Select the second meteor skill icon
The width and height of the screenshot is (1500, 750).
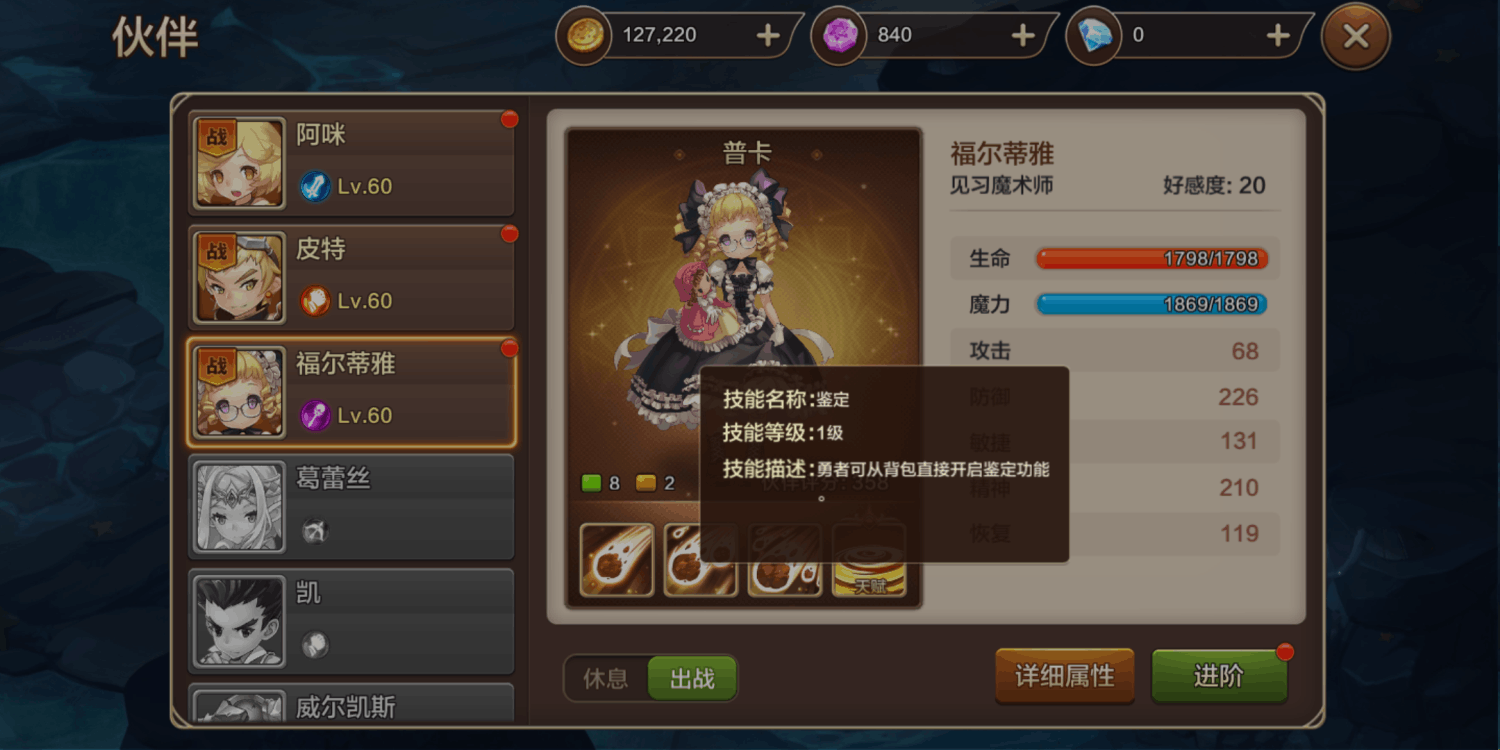click(700, 560)
